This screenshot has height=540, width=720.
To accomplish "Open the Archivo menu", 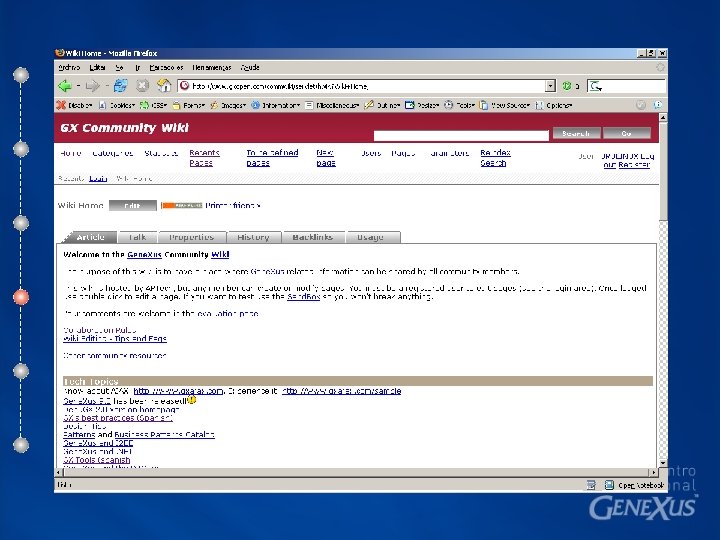I will point(69,68).
